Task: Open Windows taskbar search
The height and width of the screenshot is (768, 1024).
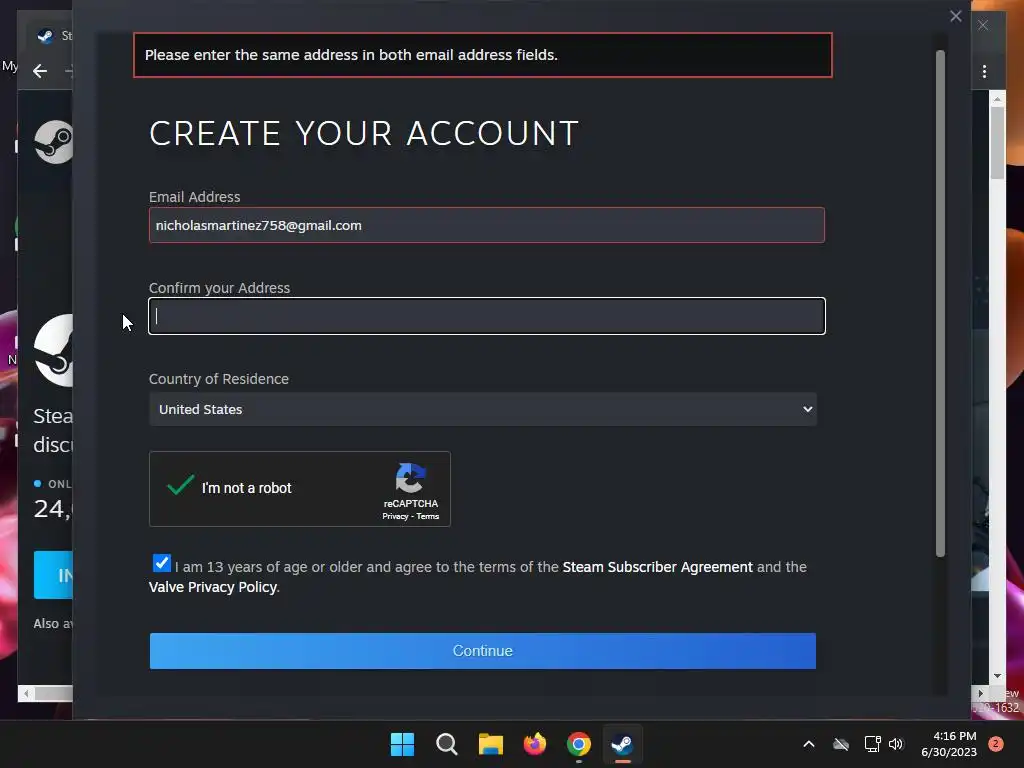Action: click(x=447, y=744)
